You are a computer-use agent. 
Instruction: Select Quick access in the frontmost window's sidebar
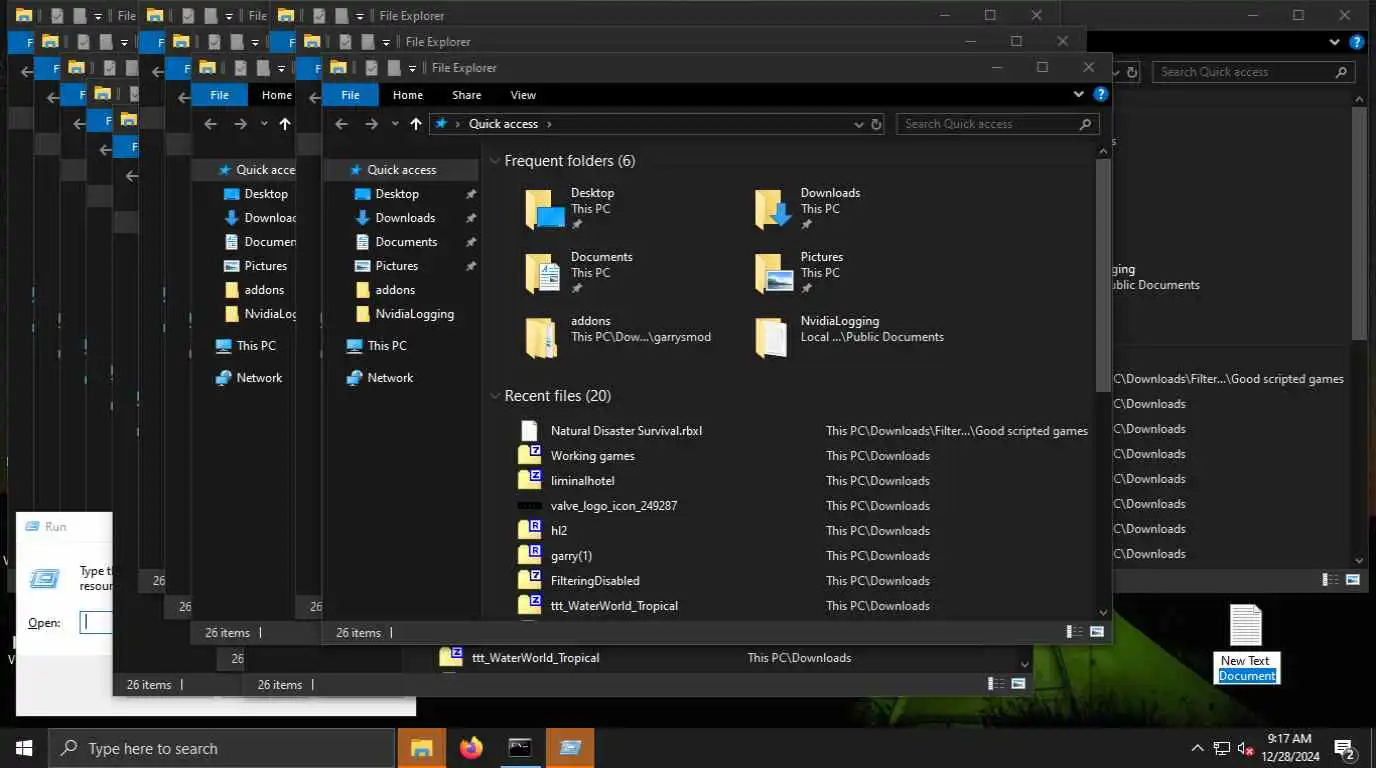pos(402,170)
